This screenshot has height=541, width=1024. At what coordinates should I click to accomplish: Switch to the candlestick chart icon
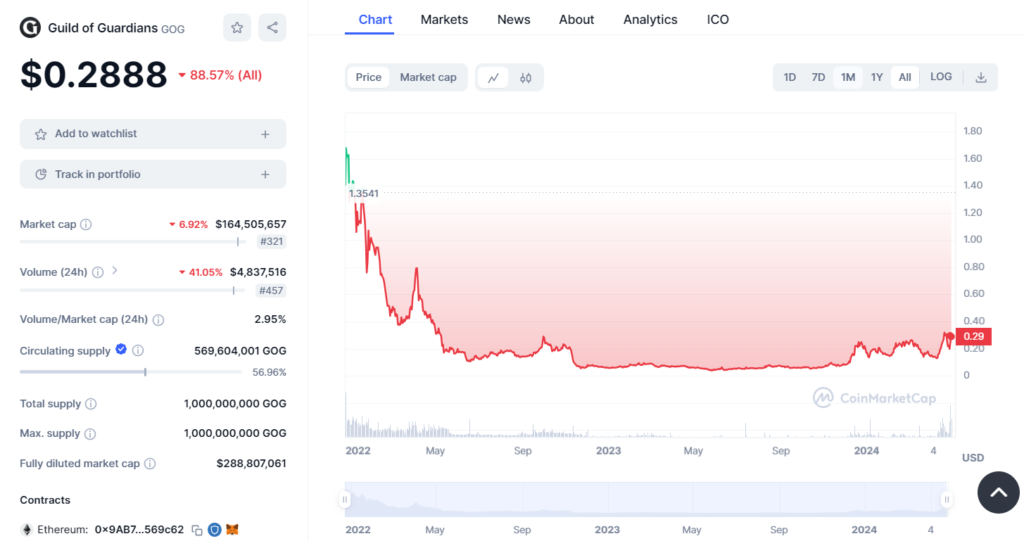[x=526, y=78]
